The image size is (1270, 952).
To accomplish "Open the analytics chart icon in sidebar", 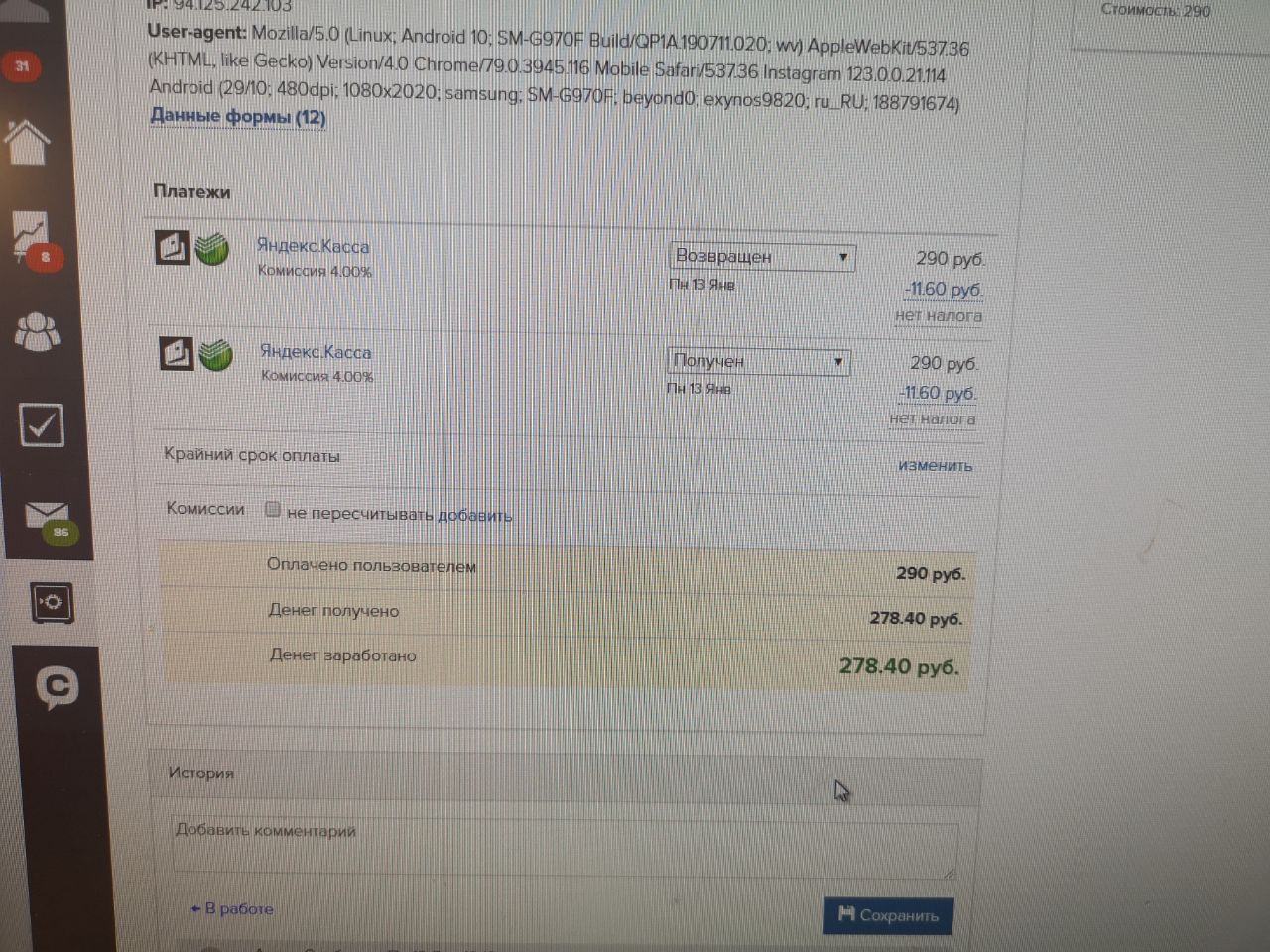I will (x=31, y=236).
